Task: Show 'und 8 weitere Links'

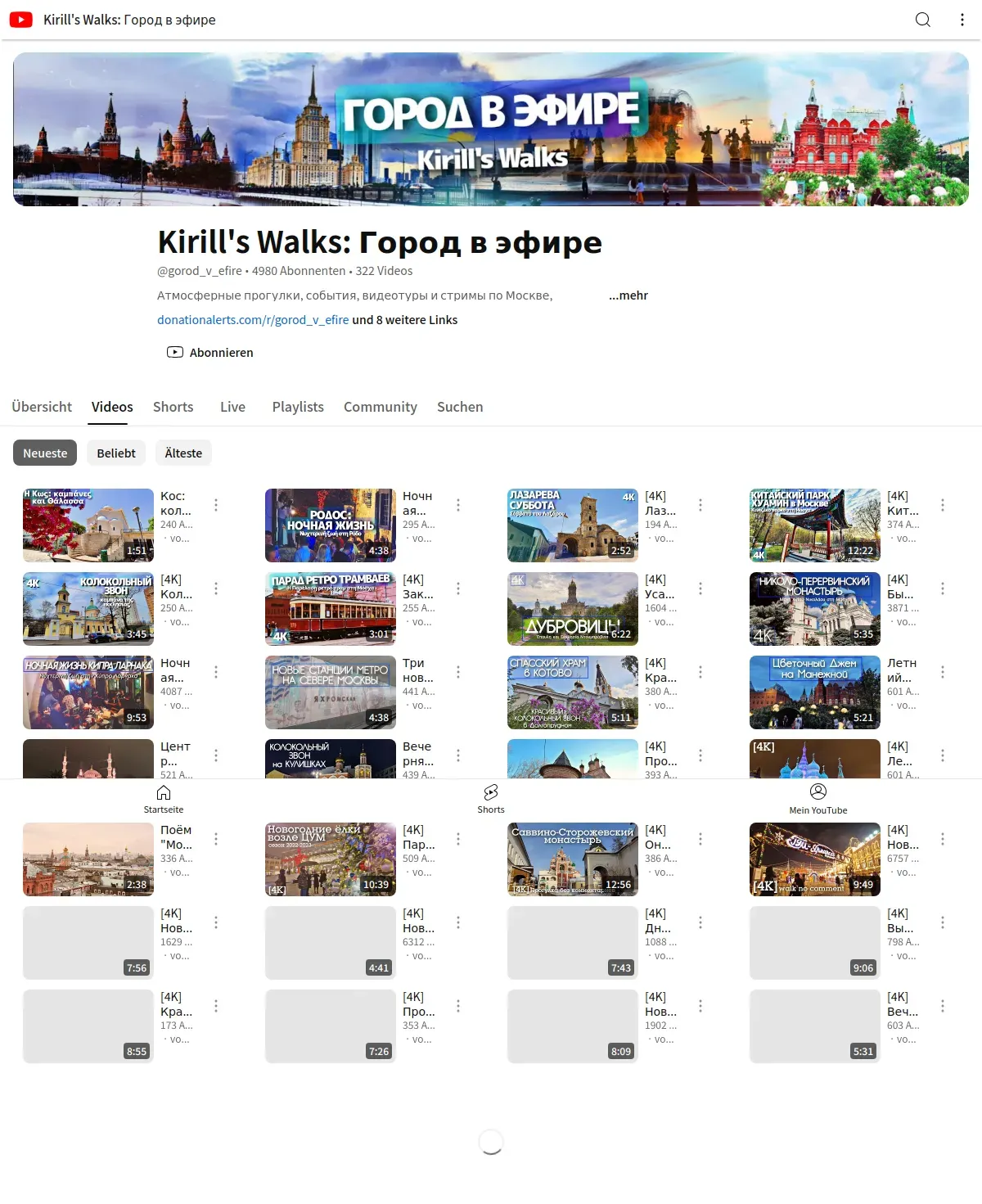Action: (x=405, y=320)
